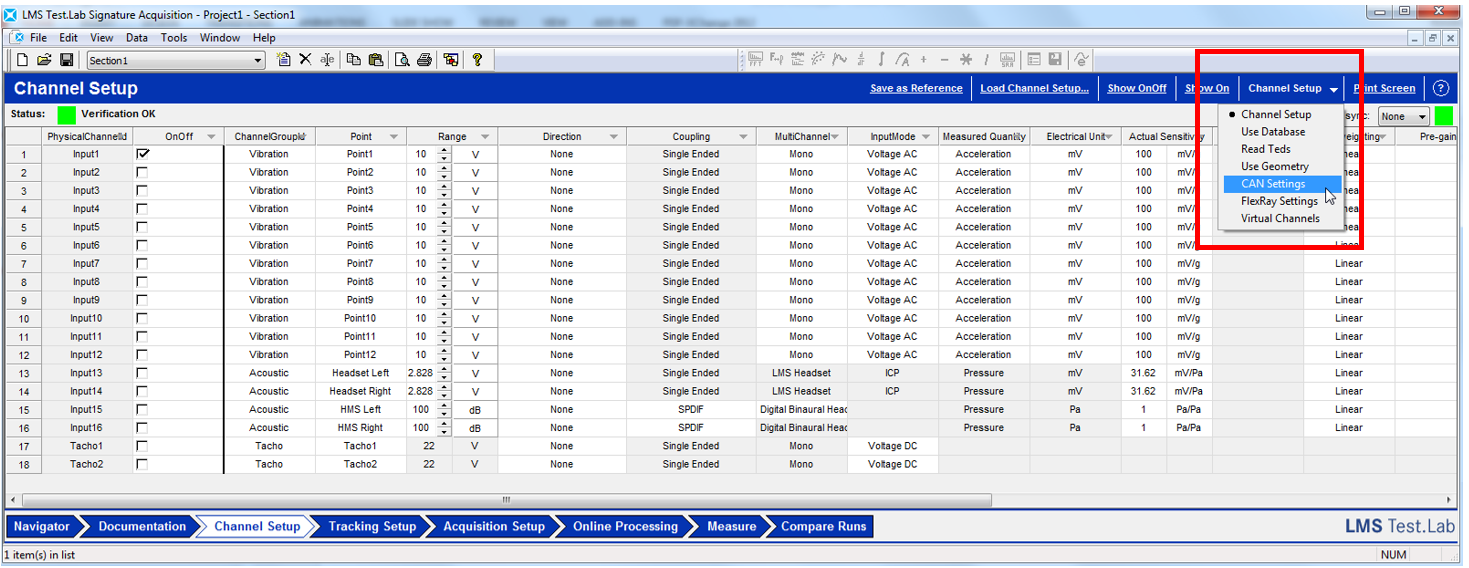Click Save as Reference link
Image resolution: width=1469 pixels, height=568 pixels.
(916, 88)
